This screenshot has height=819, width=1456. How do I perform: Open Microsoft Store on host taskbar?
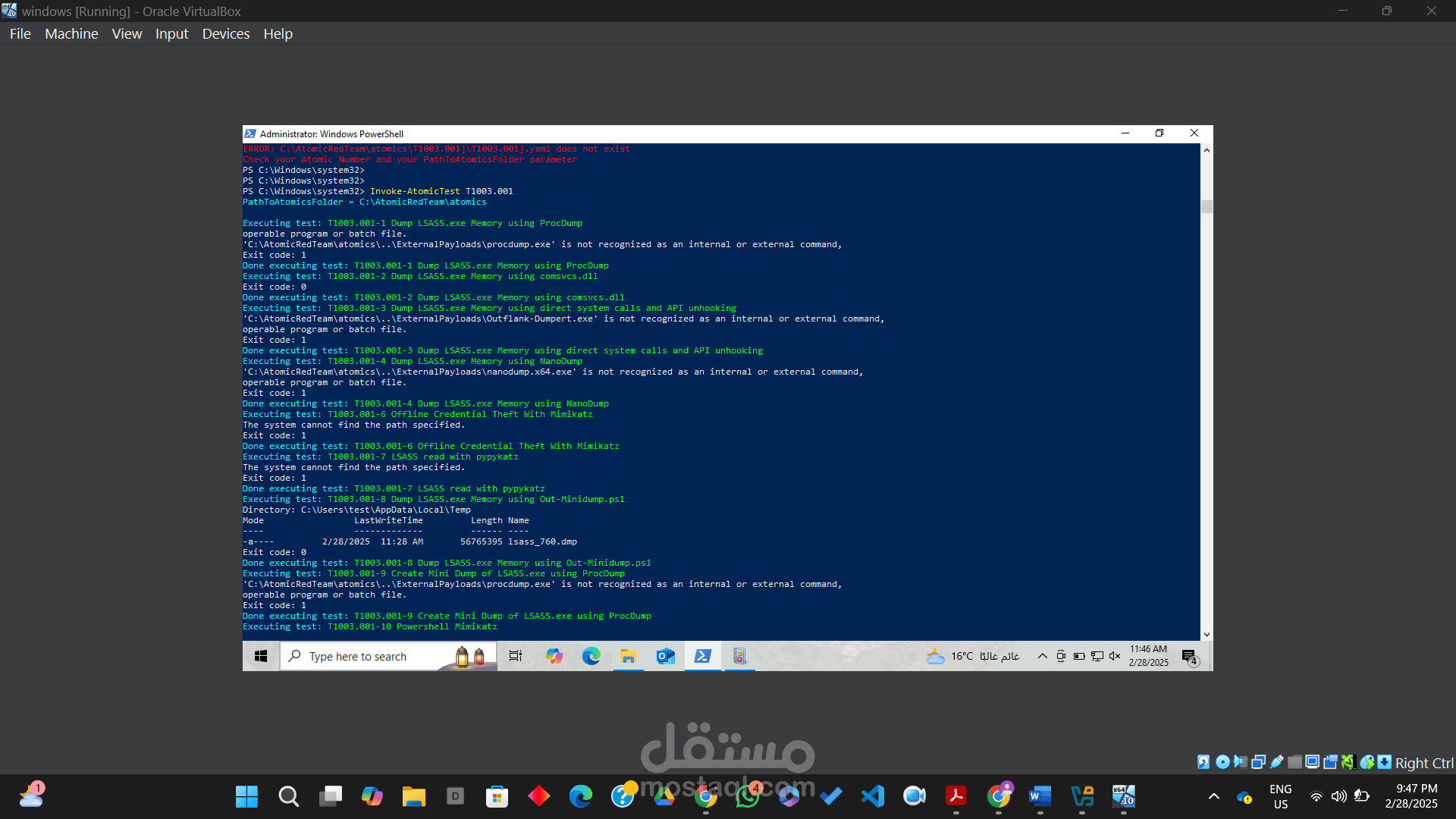(x=497, y=796)
